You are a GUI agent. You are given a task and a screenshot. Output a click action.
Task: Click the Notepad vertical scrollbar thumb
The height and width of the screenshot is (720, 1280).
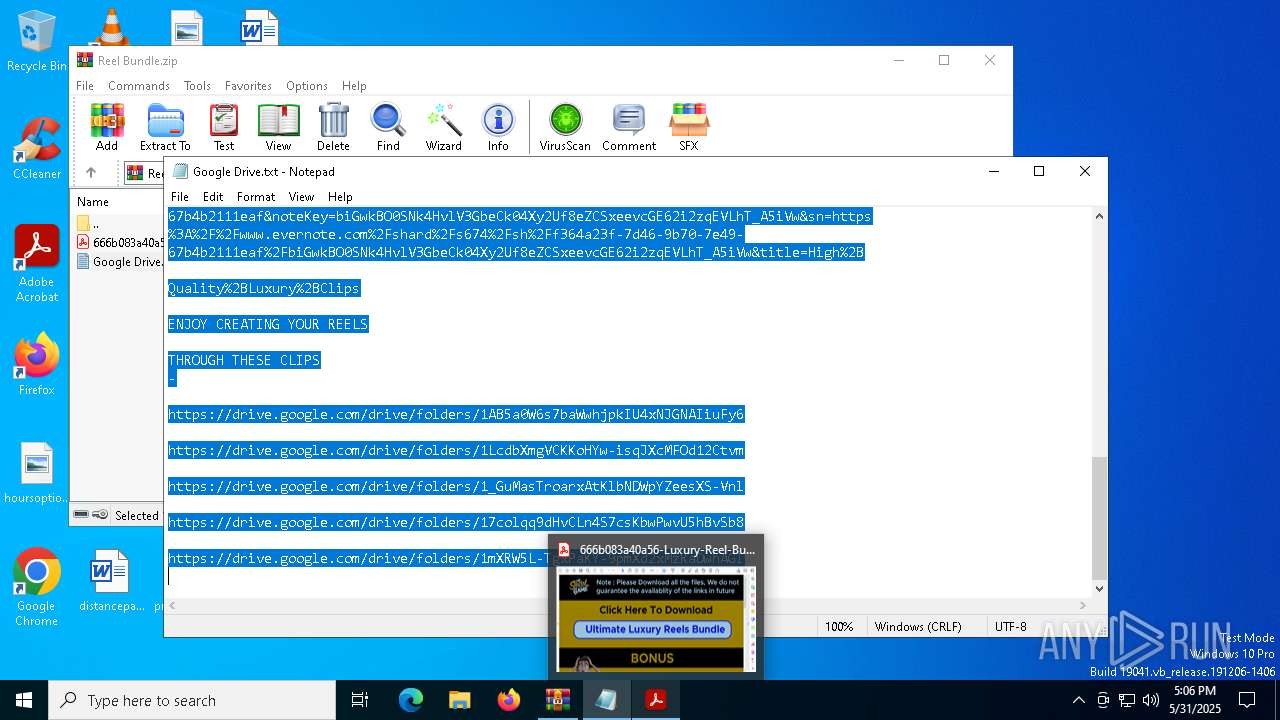pos(1099,517)
